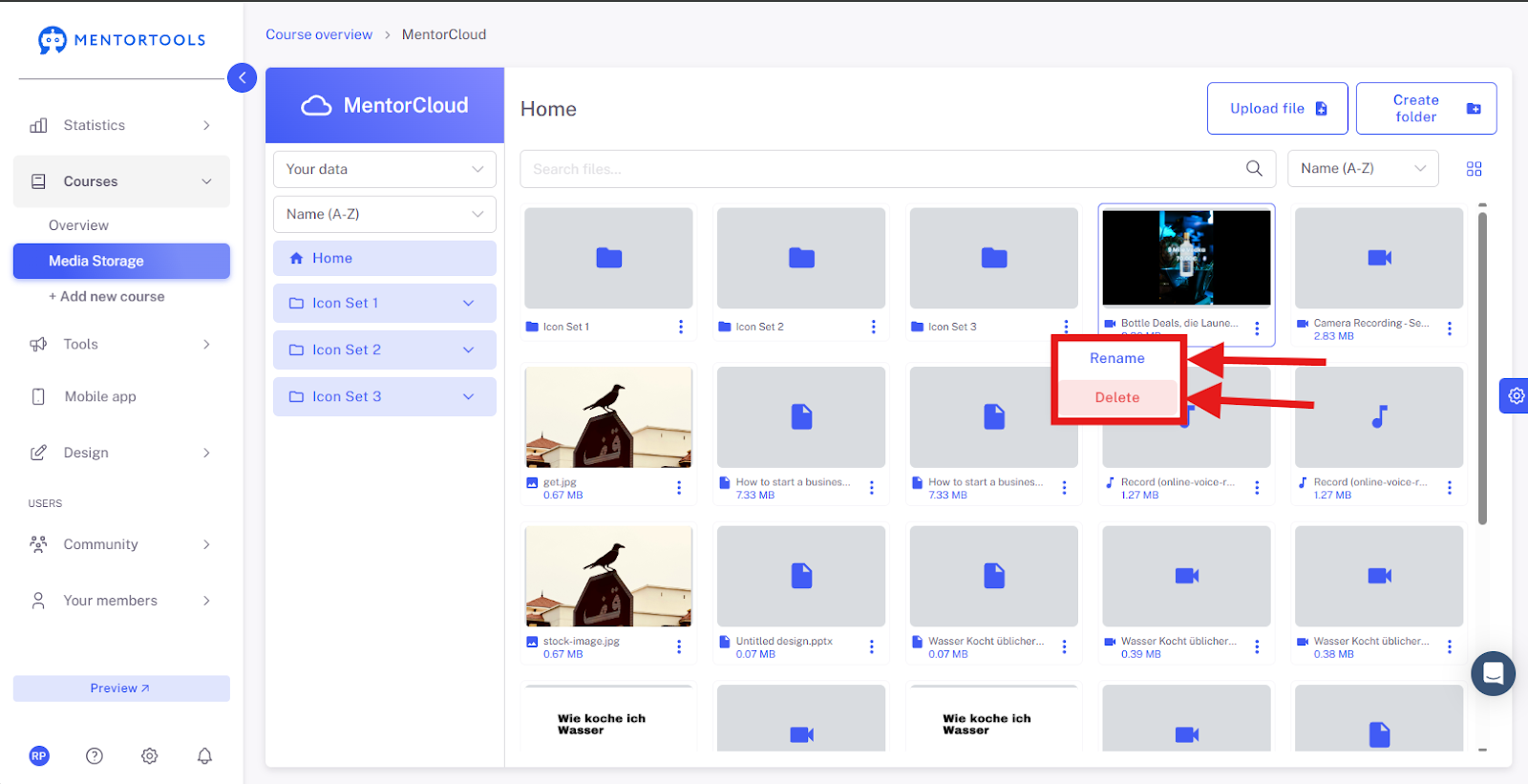Viewport: 1528px width, 784px height.
Task: Open options menu for Icon Set 3 folder
Action: (x=1066, y=327)
